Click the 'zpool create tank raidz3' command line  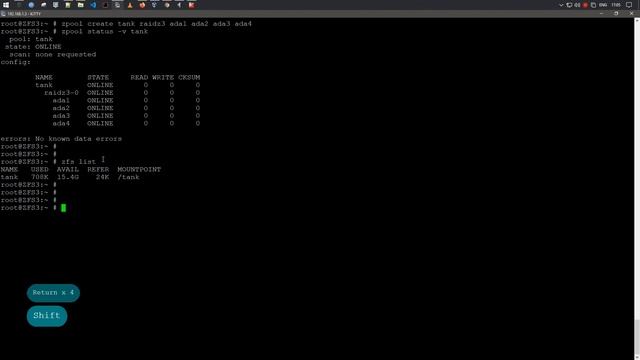(x=157, y=24)
